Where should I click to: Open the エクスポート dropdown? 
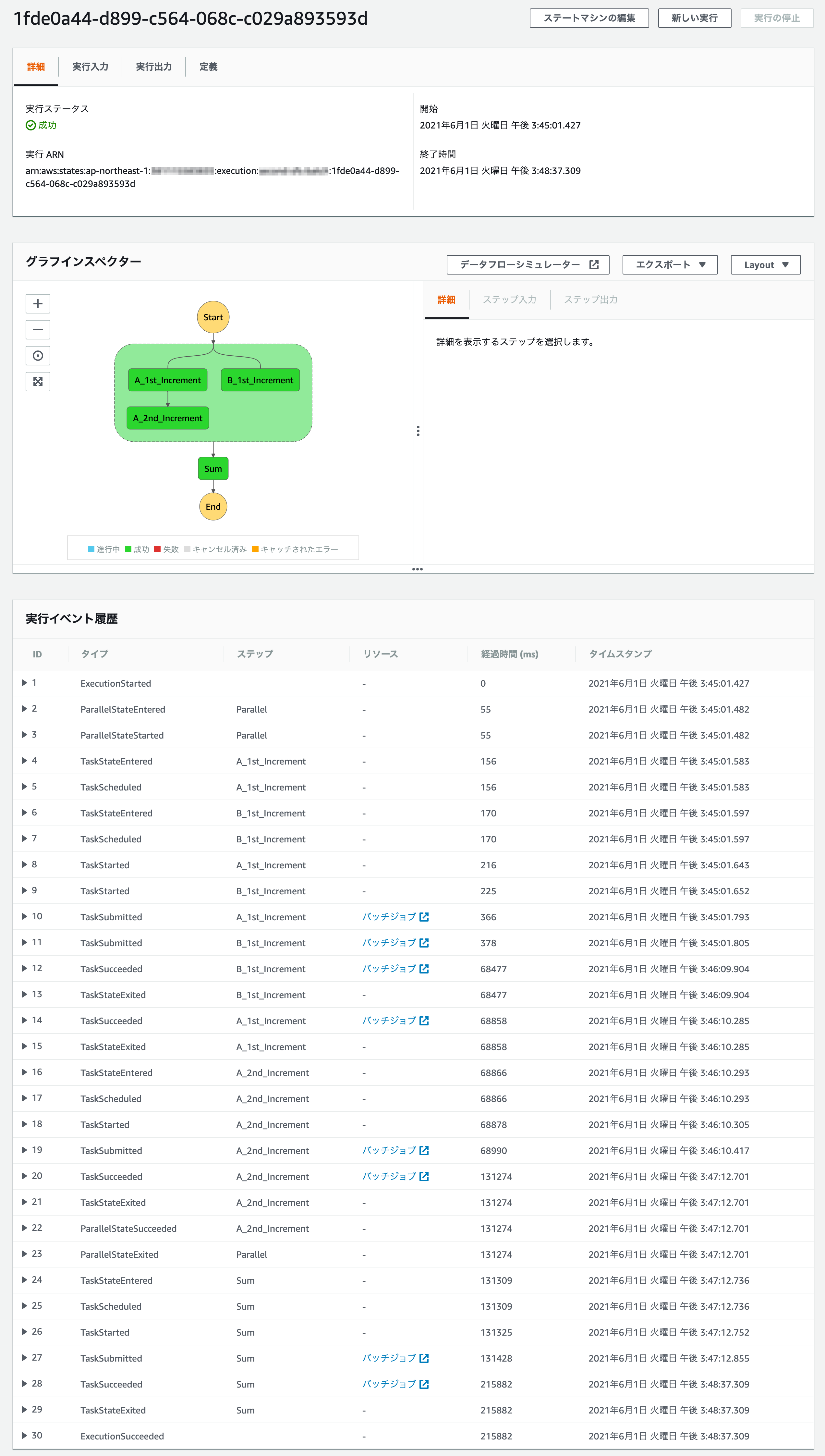pyautogui.click(x=670, y=265)
